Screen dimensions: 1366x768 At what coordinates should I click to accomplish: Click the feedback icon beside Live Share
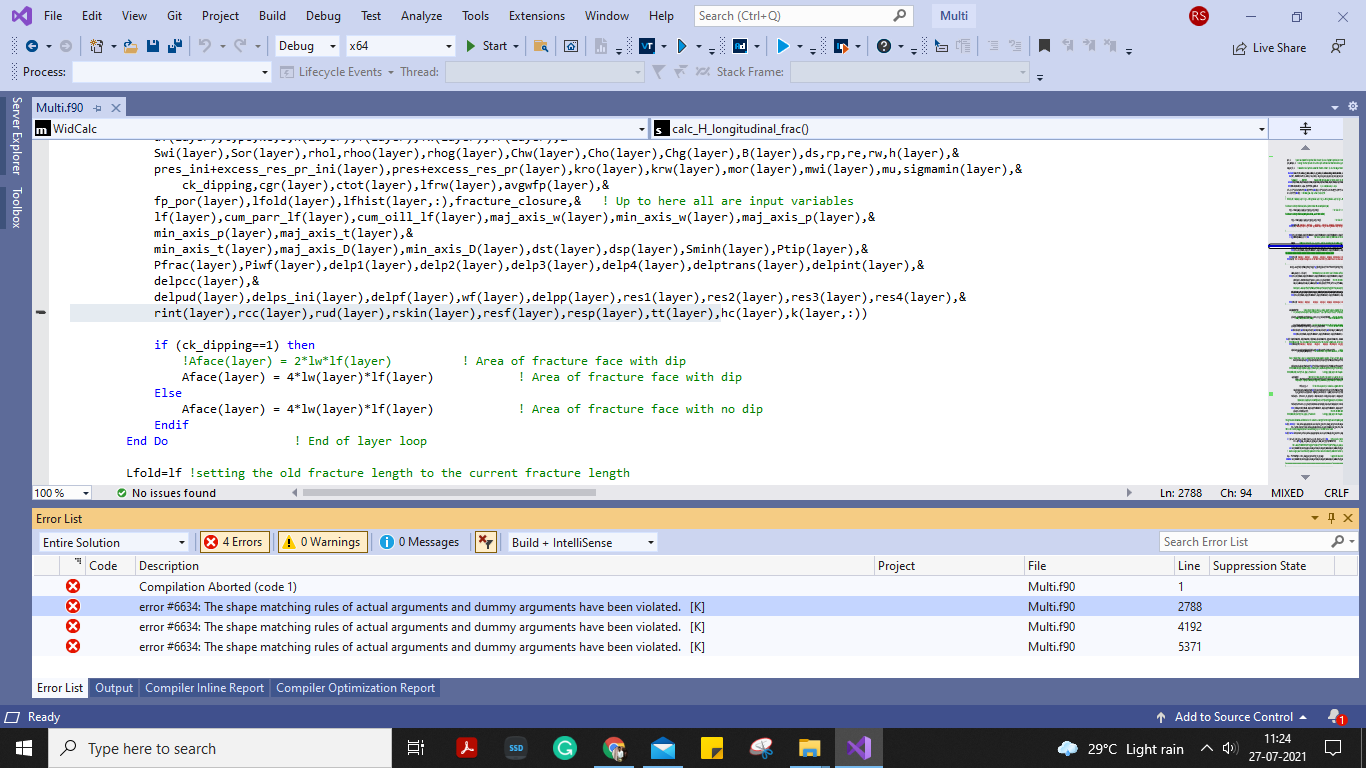tap(1338, 47)
